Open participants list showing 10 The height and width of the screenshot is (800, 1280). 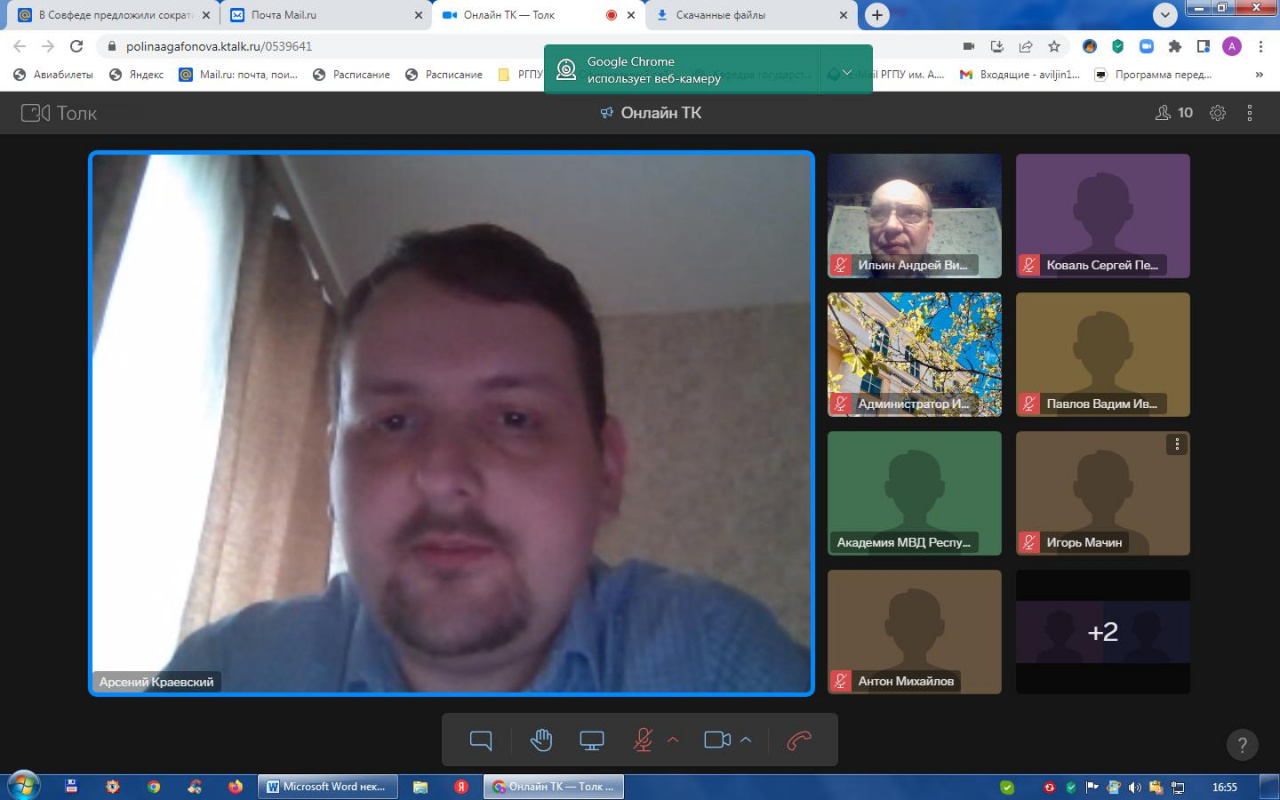[1174, 113]
